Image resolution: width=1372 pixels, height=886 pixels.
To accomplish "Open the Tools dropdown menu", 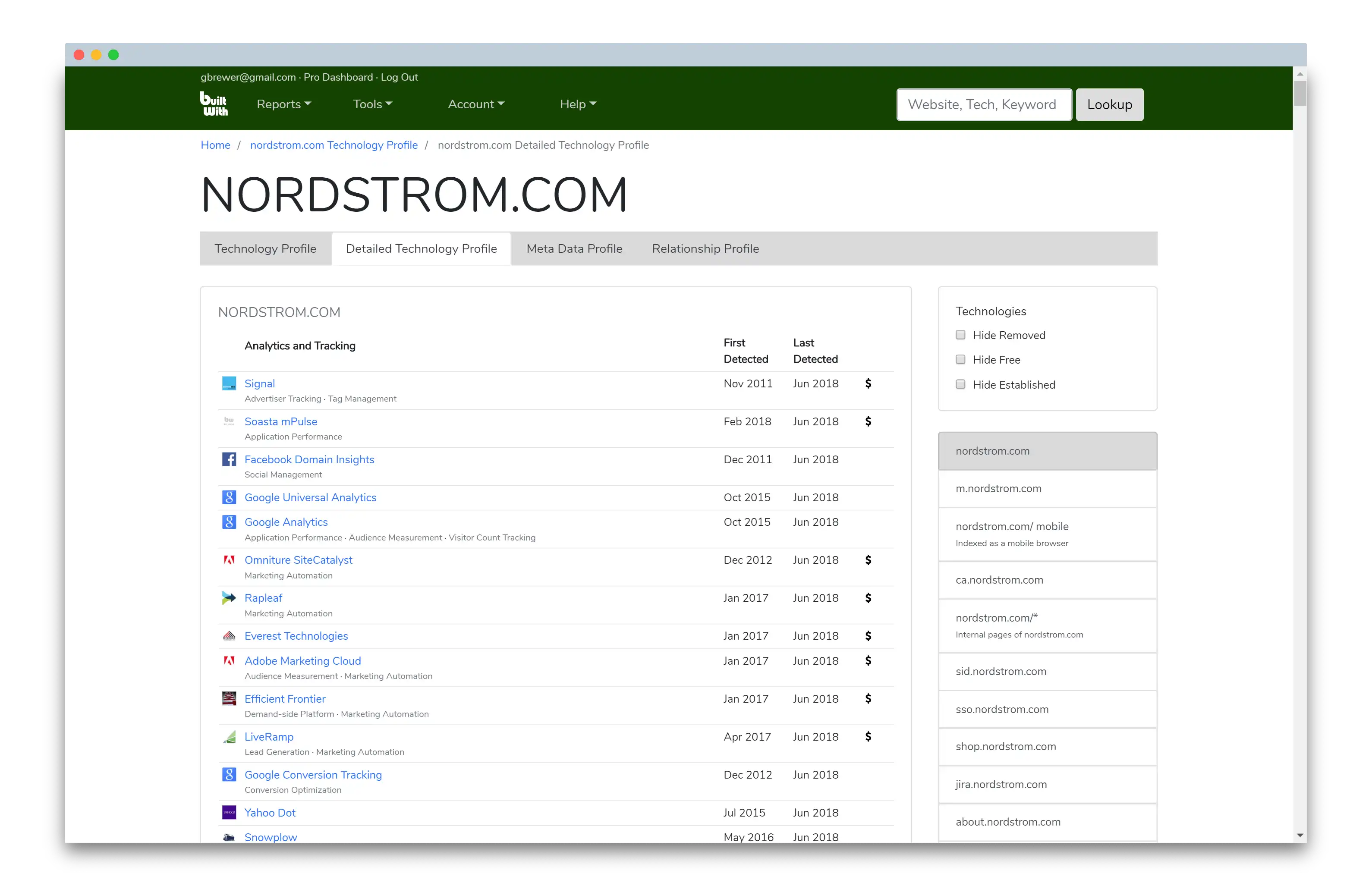I will [372, 104].
